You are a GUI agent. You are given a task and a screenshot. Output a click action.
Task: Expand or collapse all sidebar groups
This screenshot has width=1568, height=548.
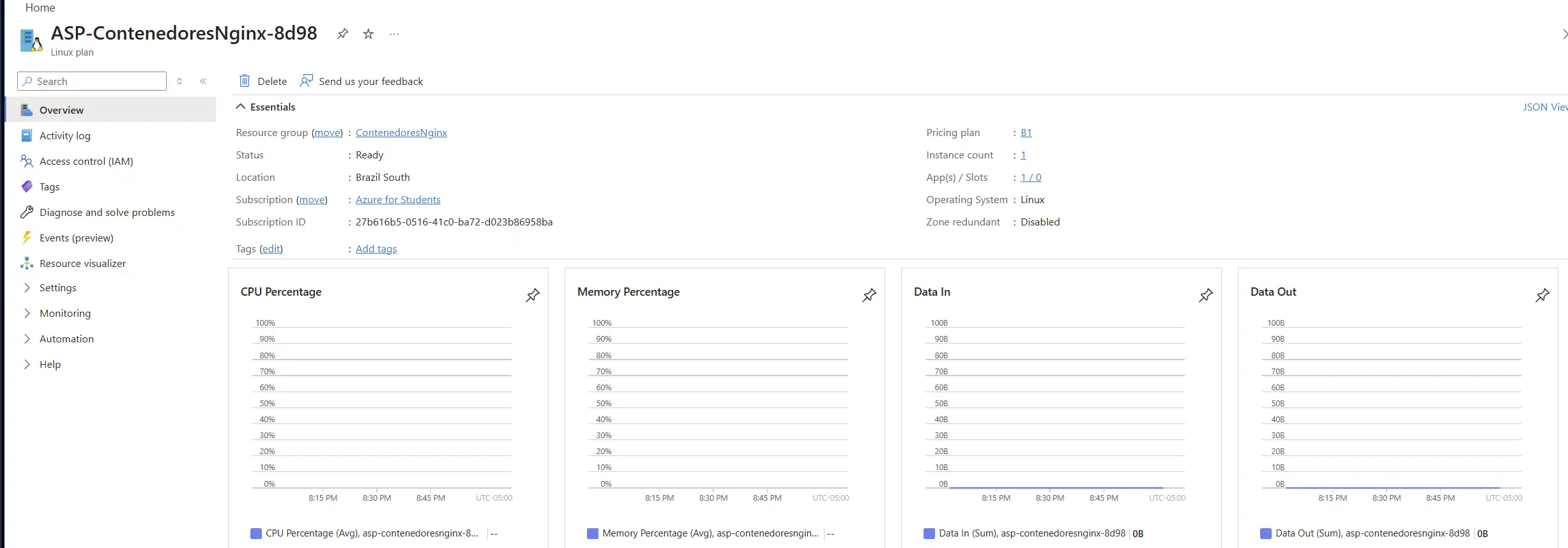click(179, 81)
